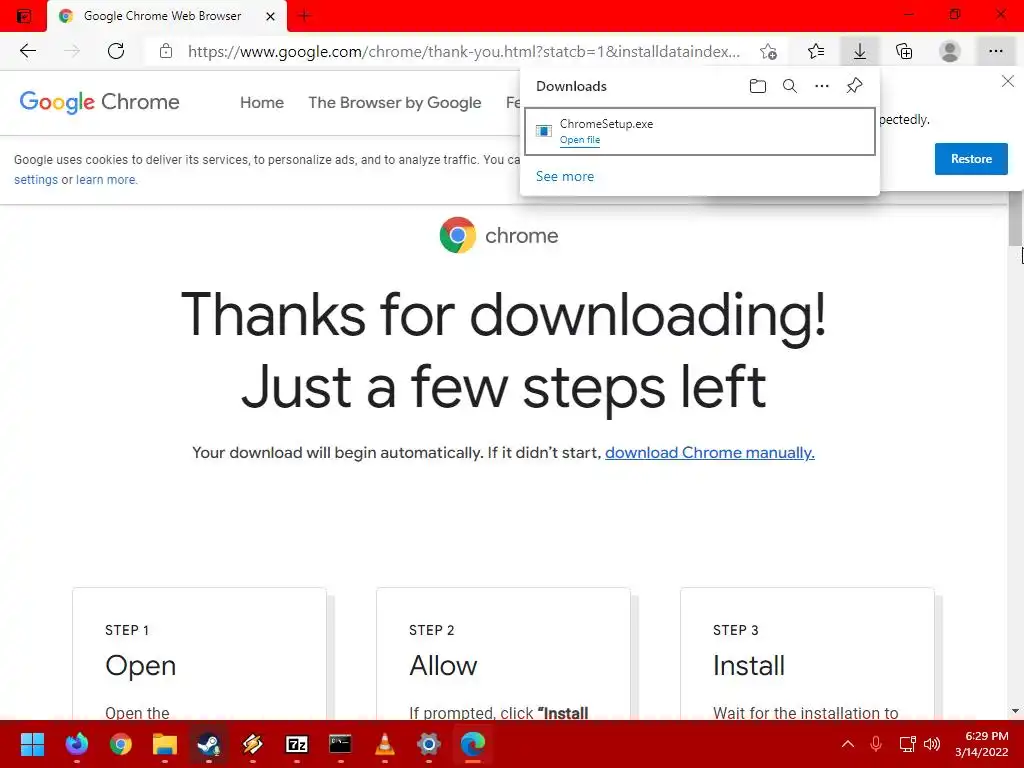
Task: Go back to the previous page
Action: 27,51
